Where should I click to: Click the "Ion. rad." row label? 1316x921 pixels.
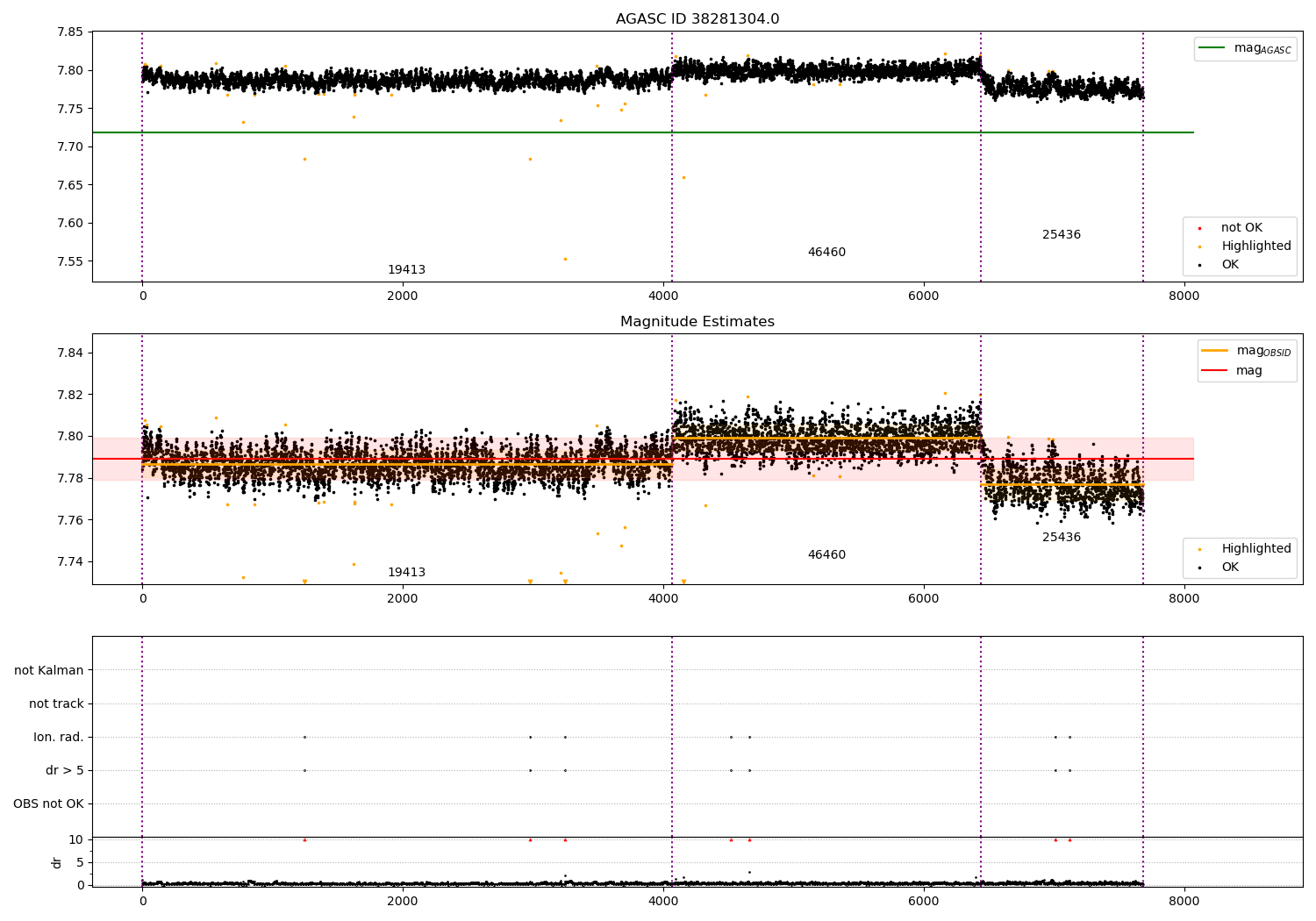pyautogui.click(x=59, y=737)
